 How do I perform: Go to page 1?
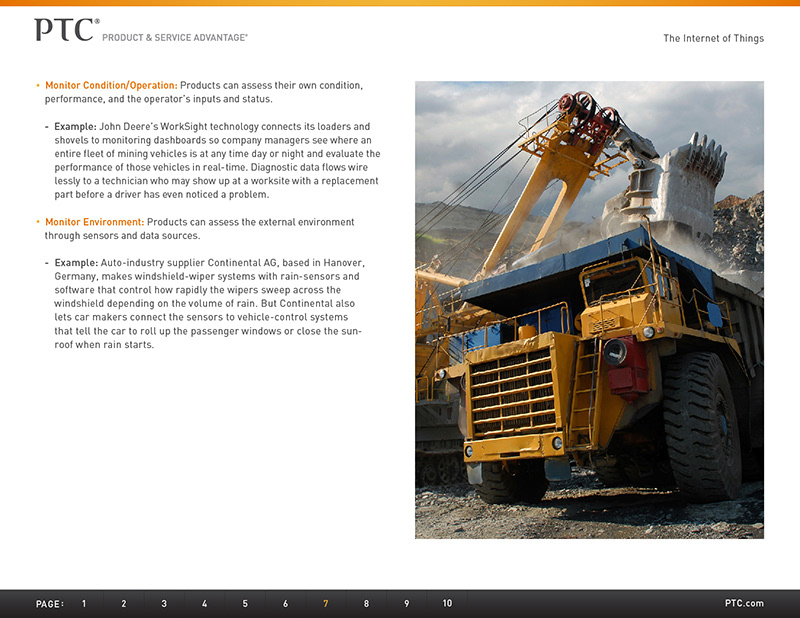click(x=84, y=604)
